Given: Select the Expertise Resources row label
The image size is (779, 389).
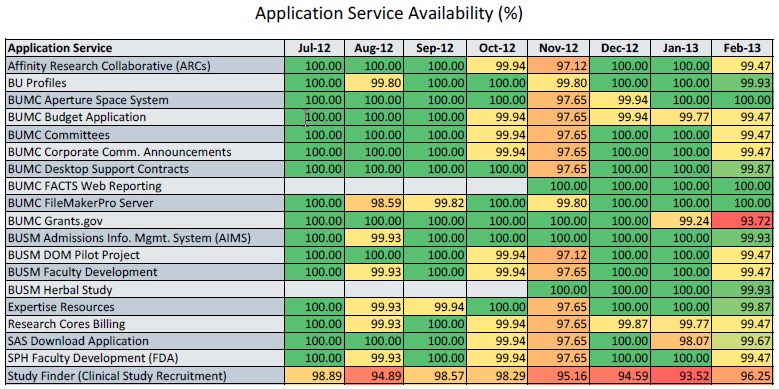Looking at the screenshot, I should [x=145, y=307].
